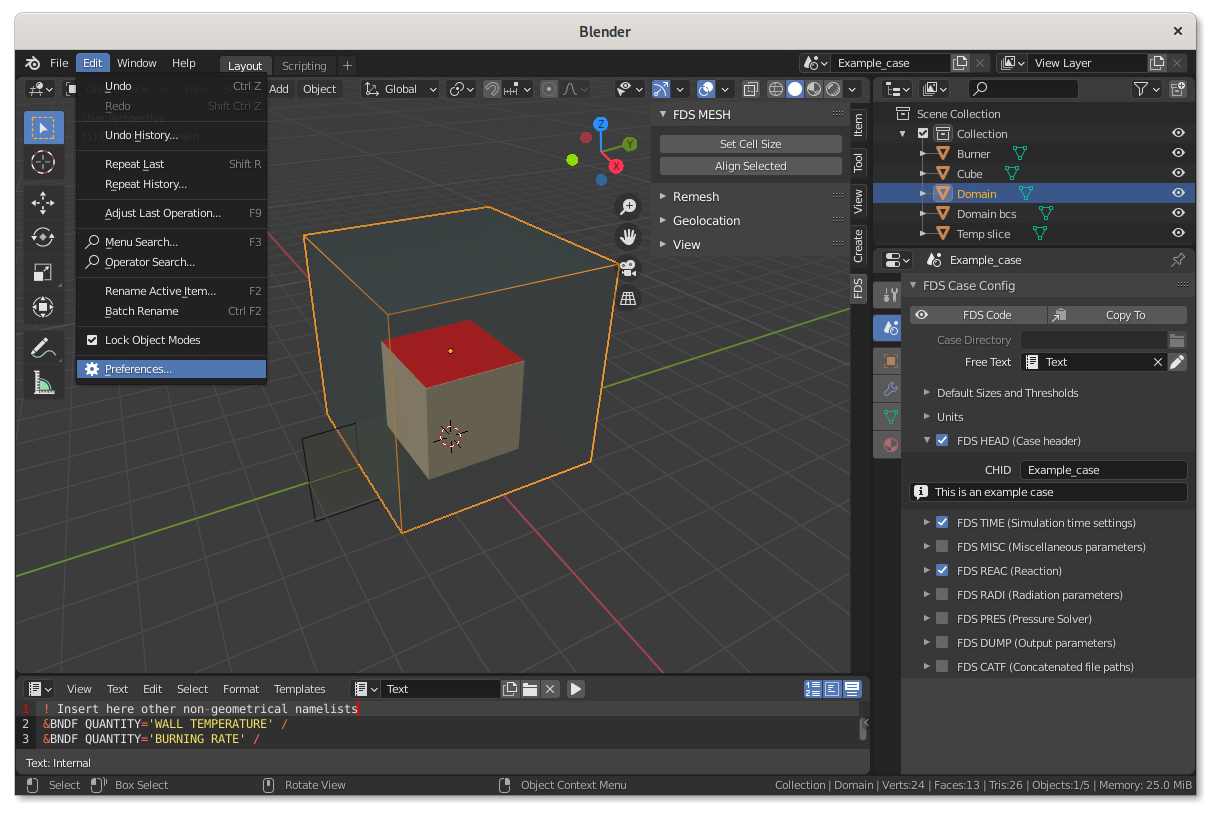Switch to material preview shading
This screenshot has width=1215, height=814.
814,89
